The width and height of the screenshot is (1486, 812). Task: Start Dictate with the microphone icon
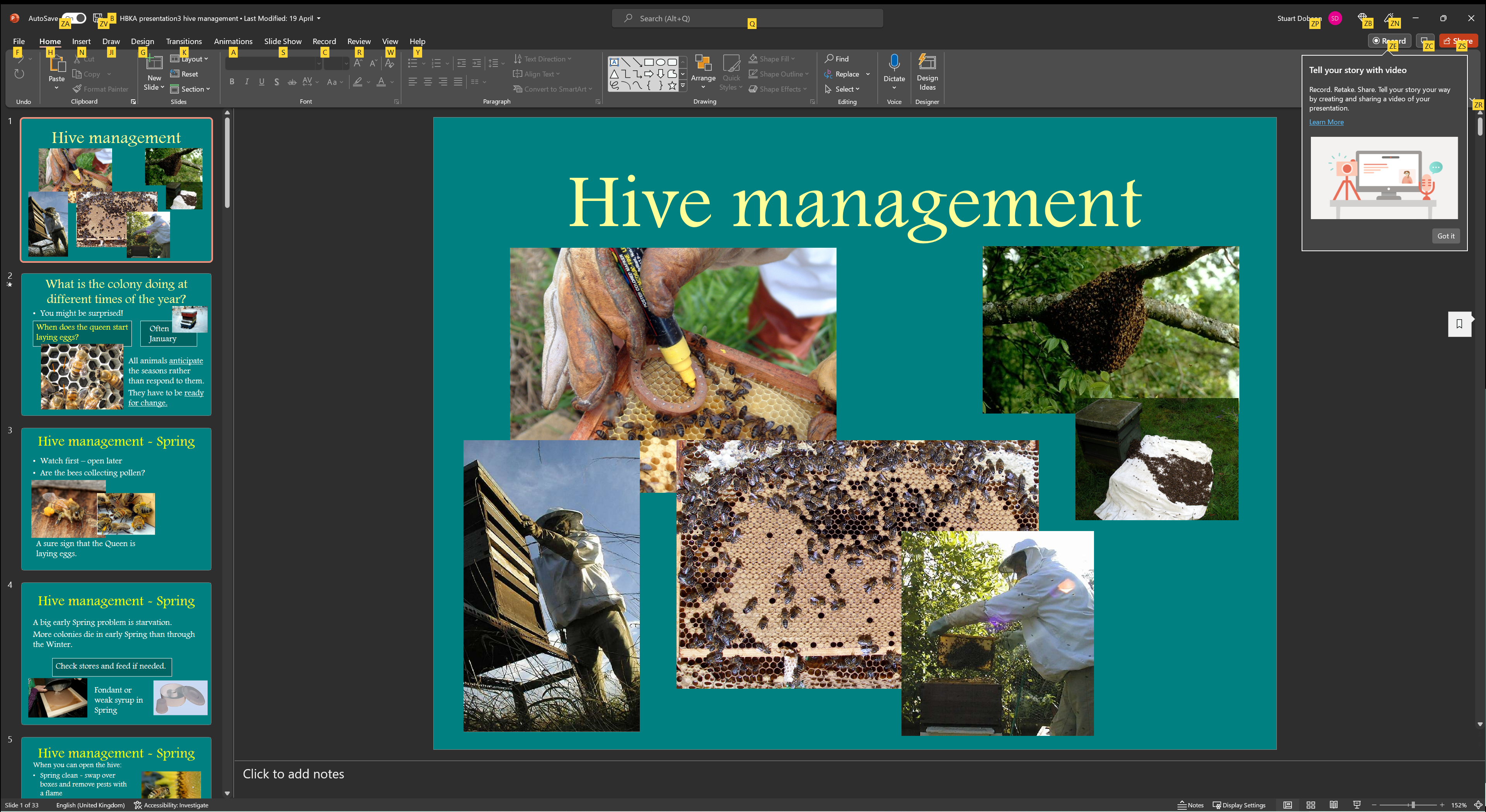894,63
